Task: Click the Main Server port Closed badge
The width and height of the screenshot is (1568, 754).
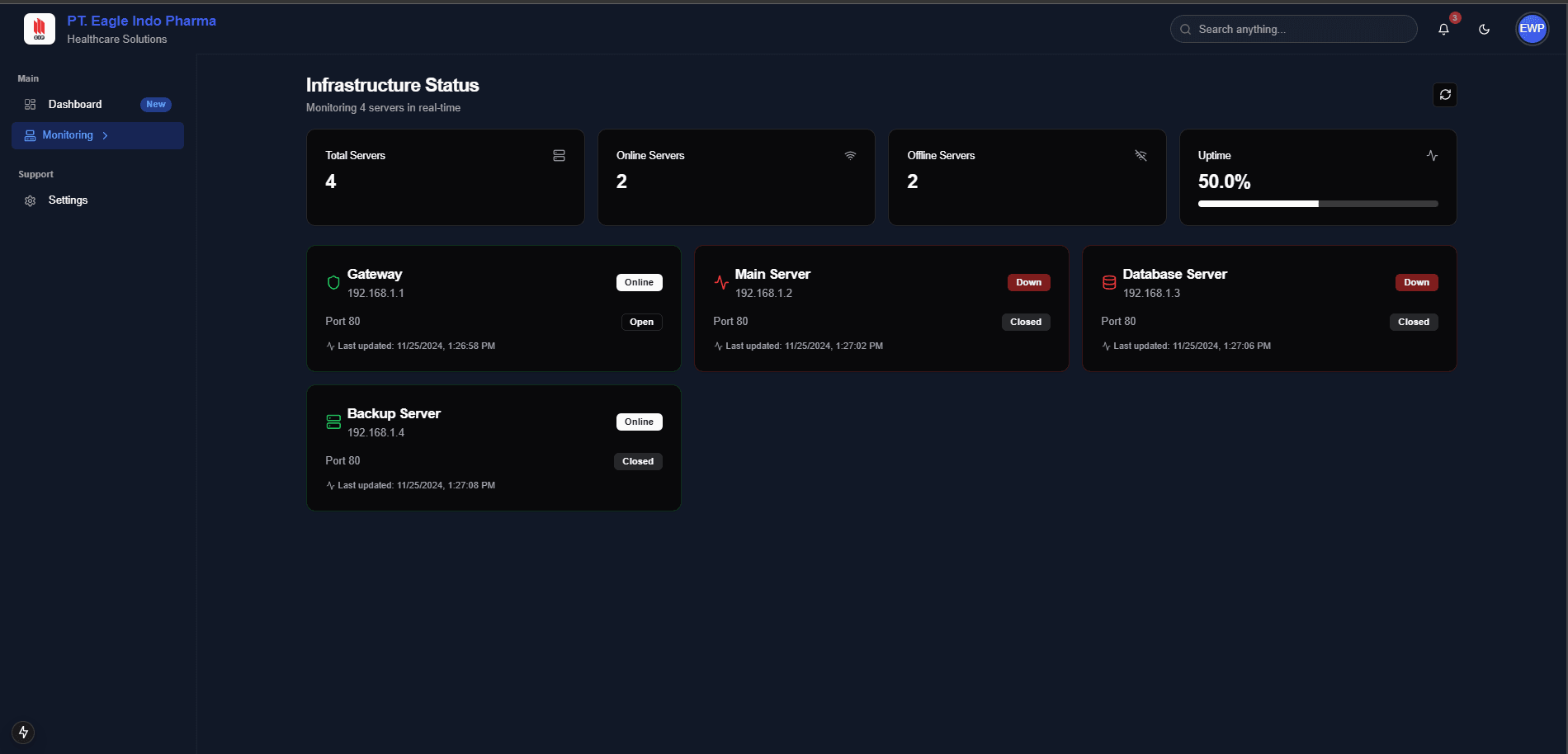Action: (1026, 323)
